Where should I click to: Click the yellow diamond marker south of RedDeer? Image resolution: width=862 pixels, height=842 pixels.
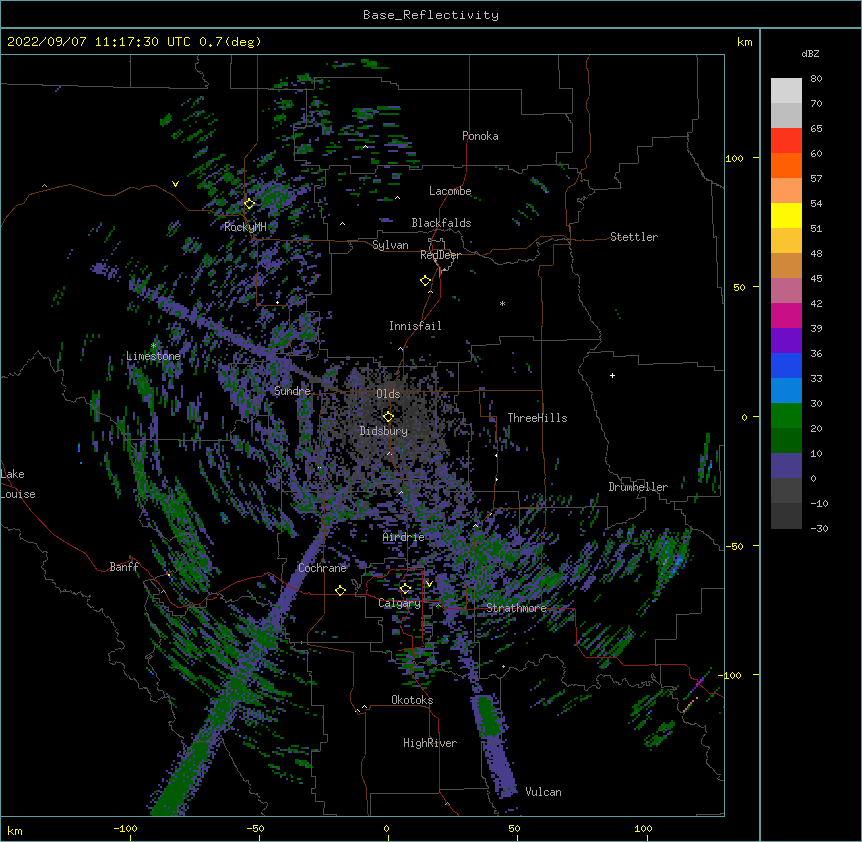[425, 280]
